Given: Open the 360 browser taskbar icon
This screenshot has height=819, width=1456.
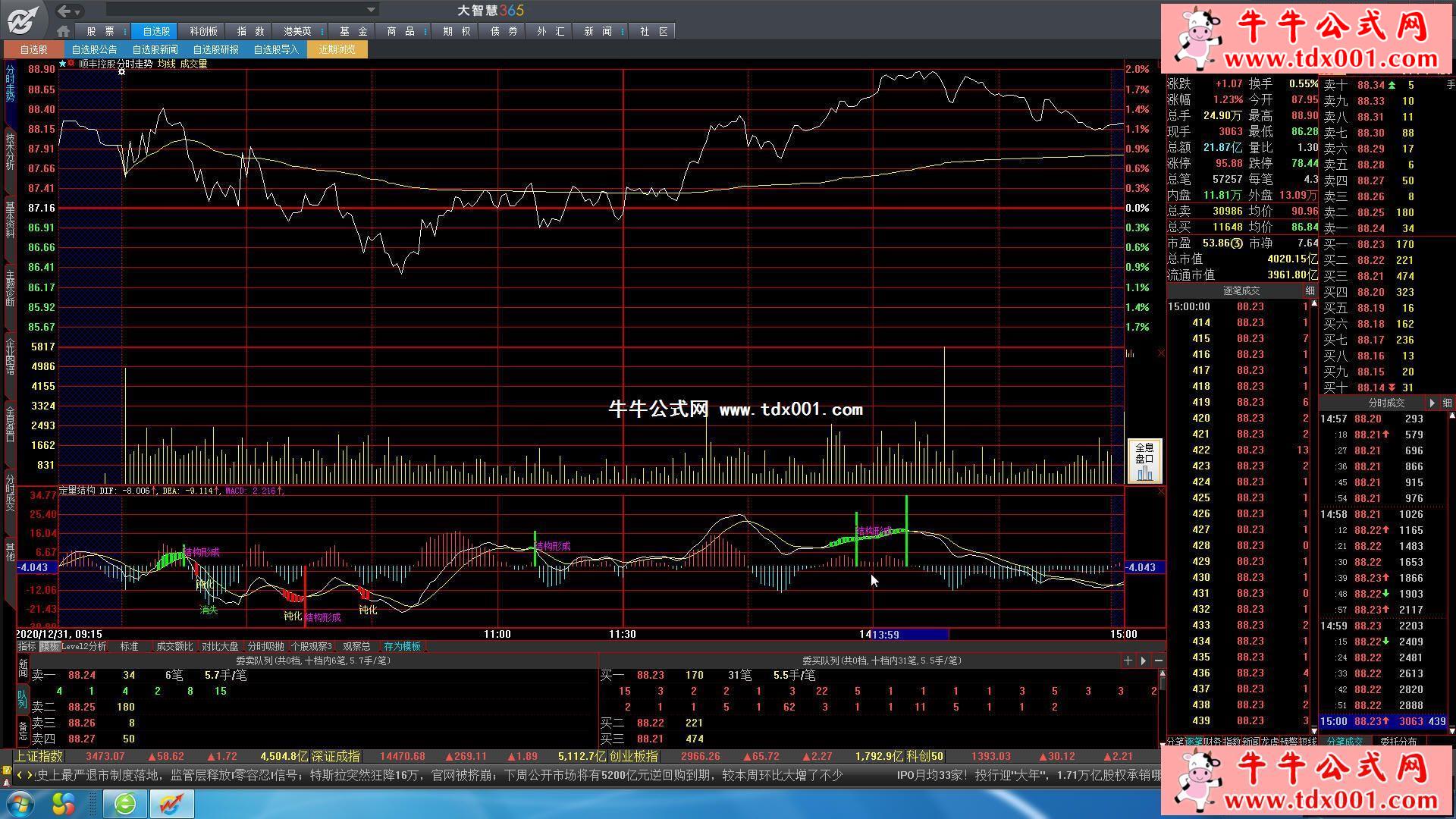Looking at the screenshot, I should click(x=125, y=803).
